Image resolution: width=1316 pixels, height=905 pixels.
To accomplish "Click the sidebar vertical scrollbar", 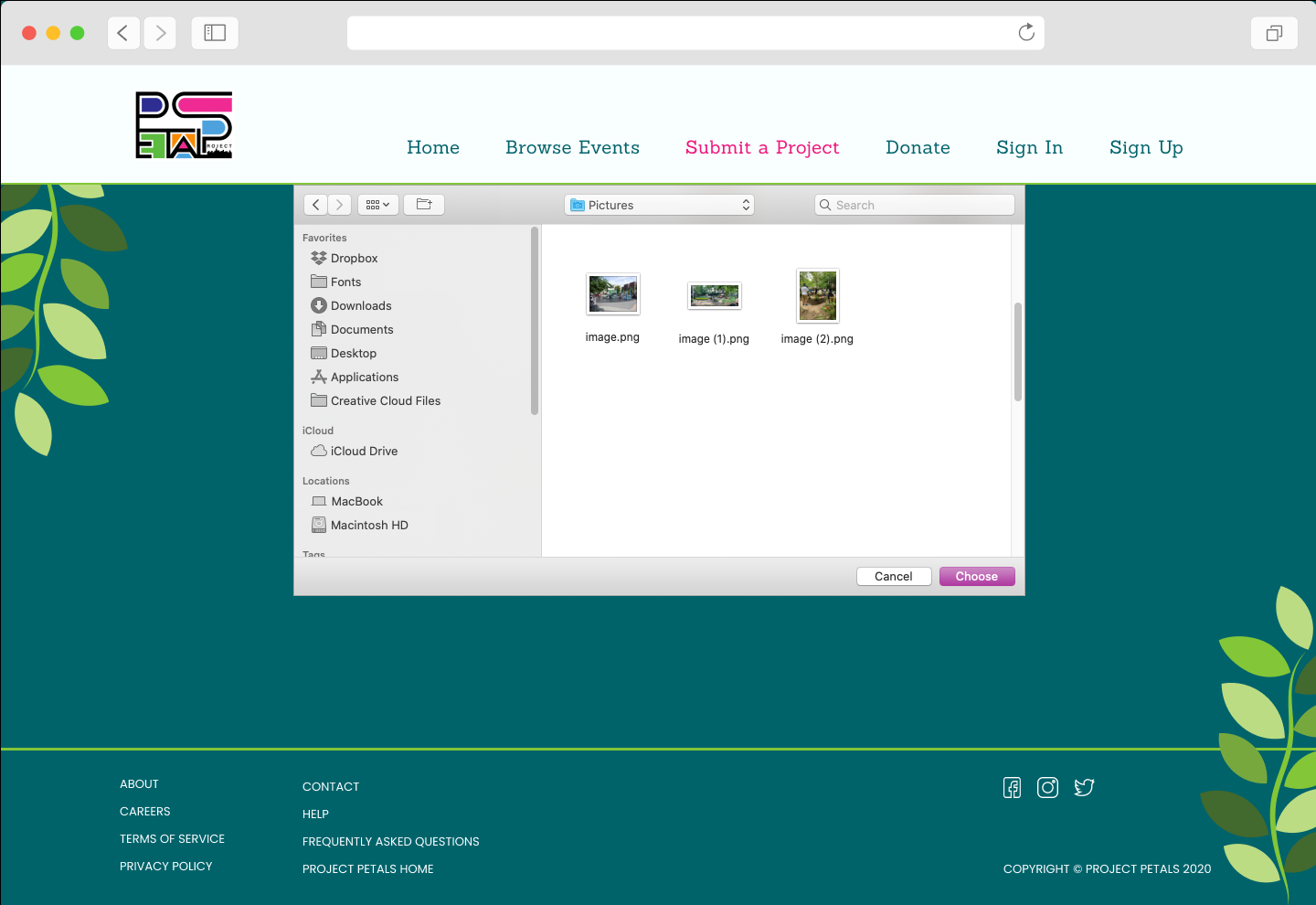I will click(x=535, y=321).
